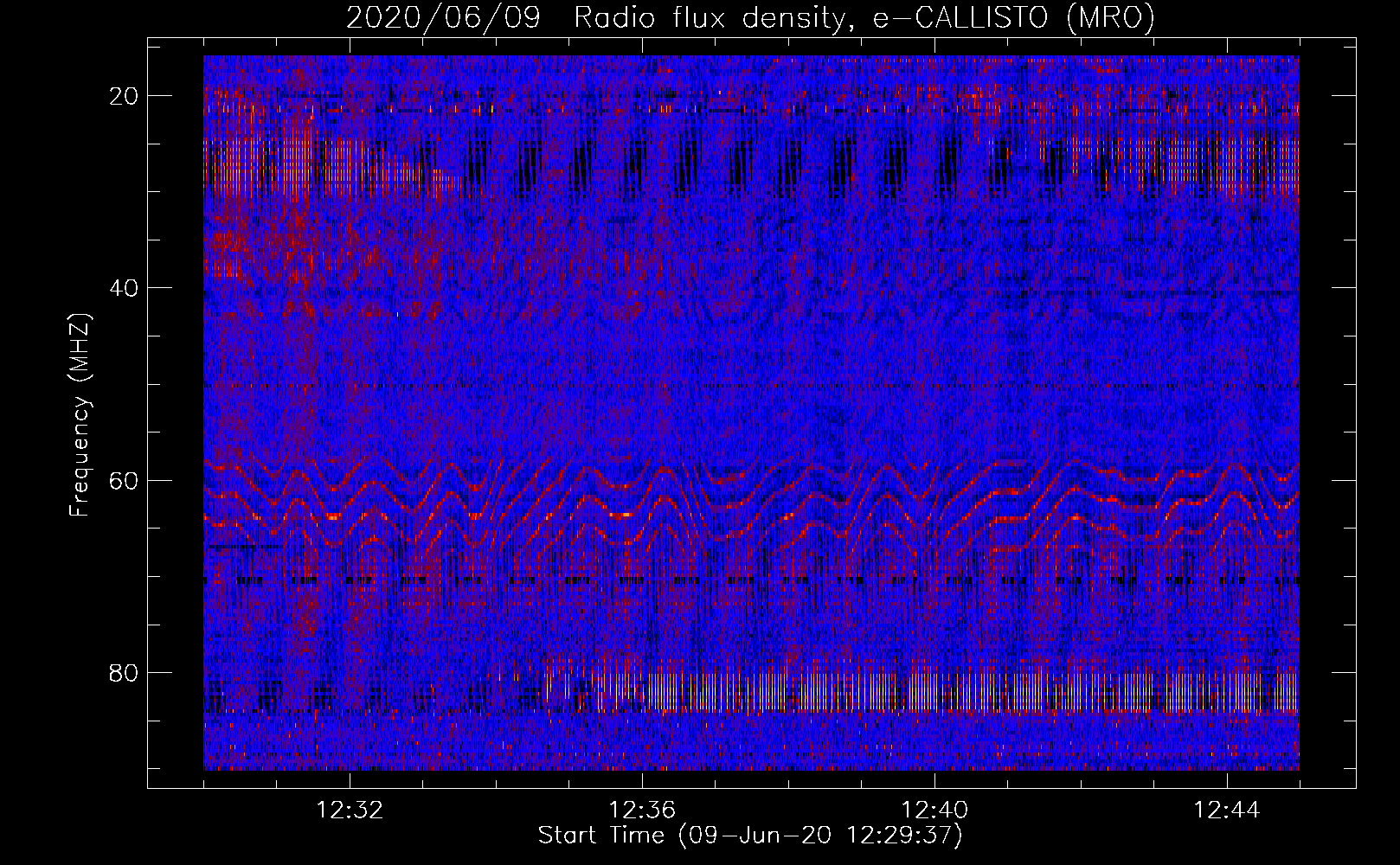Click the 'Start Time (09-Jun-20 12:29:37)' label
The width and height of the screenshot is (1400, 865).
click(x=750, y=836)
